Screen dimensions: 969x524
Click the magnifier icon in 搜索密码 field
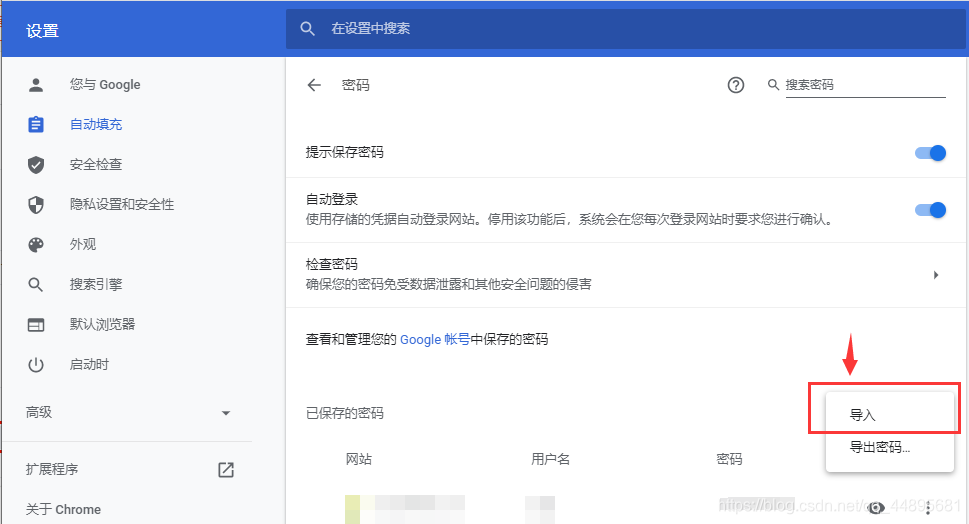tap(773, 85)
